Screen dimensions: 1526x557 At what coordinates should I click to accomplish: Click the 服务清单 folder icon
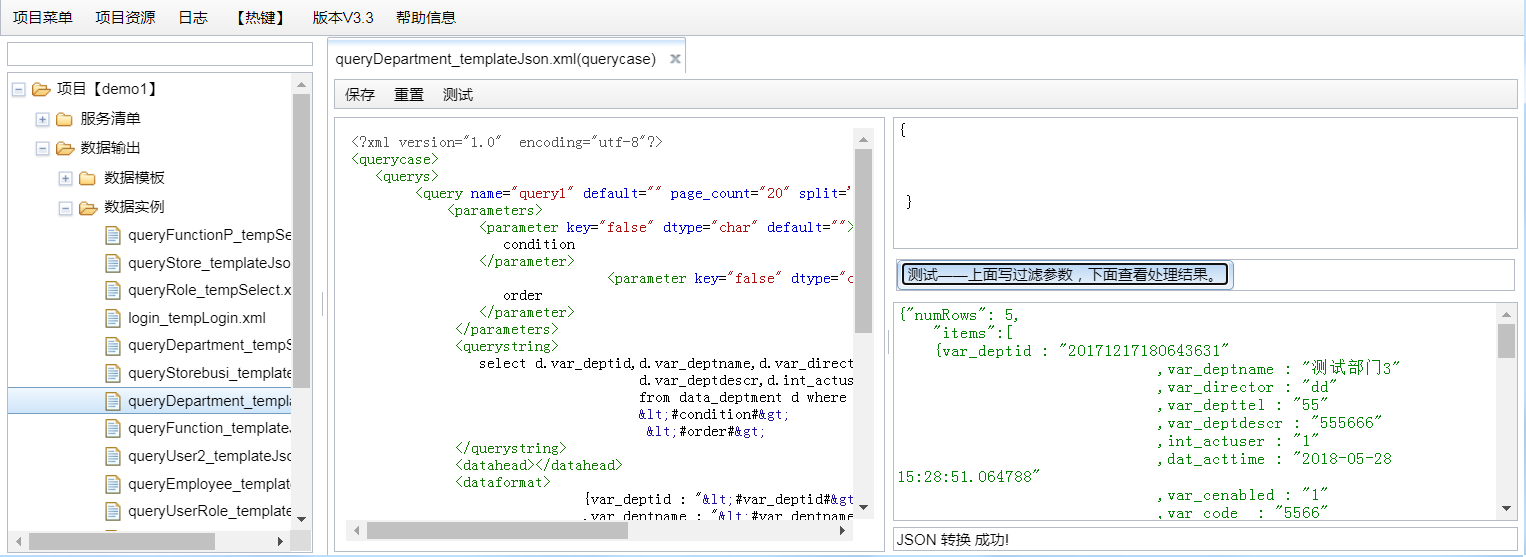click(65, 119)
